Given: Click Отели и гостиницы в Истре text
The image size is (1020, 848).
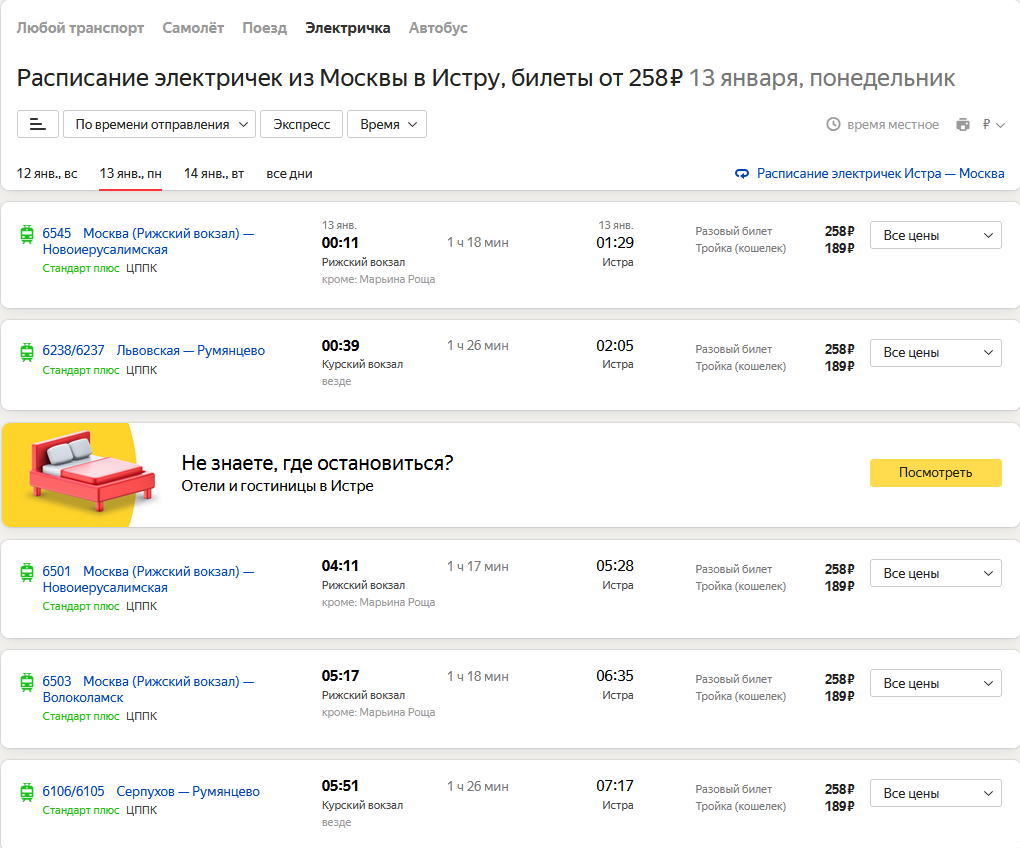Looking at the screenshot, I should 277,486.
